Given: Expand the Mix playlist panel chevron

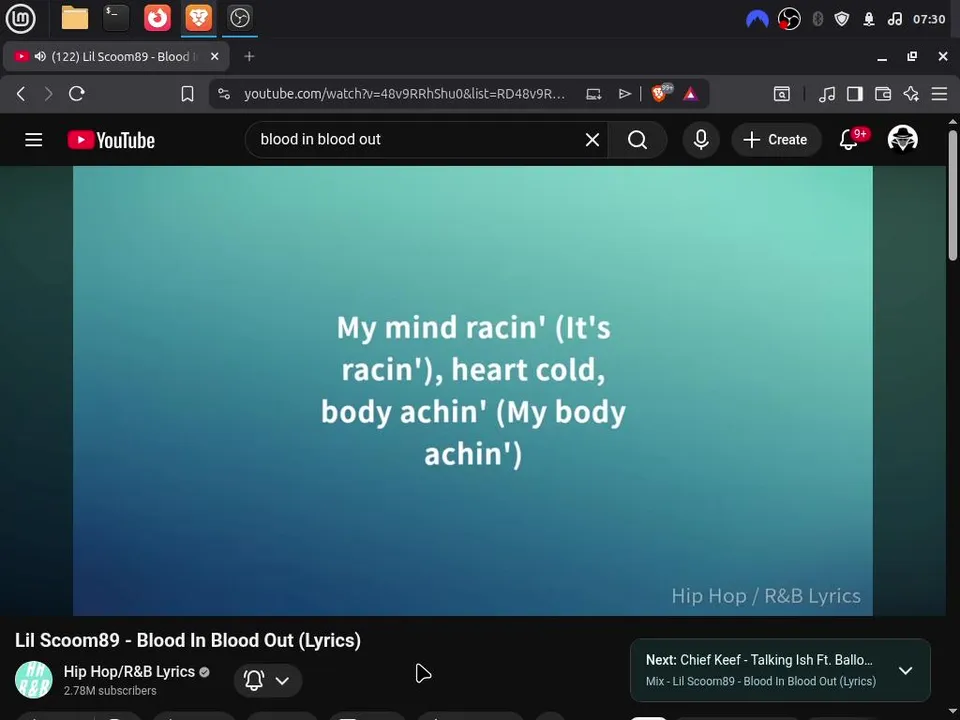Looking at the screenshot, I should tap(906, 670).
